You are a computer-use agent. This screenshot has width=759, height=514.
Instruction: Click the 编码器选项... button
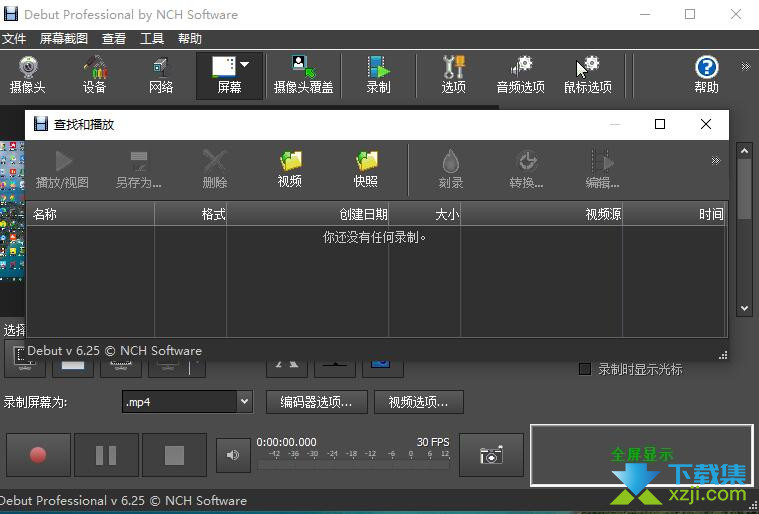pyautogui.click(x=317, y=402)
